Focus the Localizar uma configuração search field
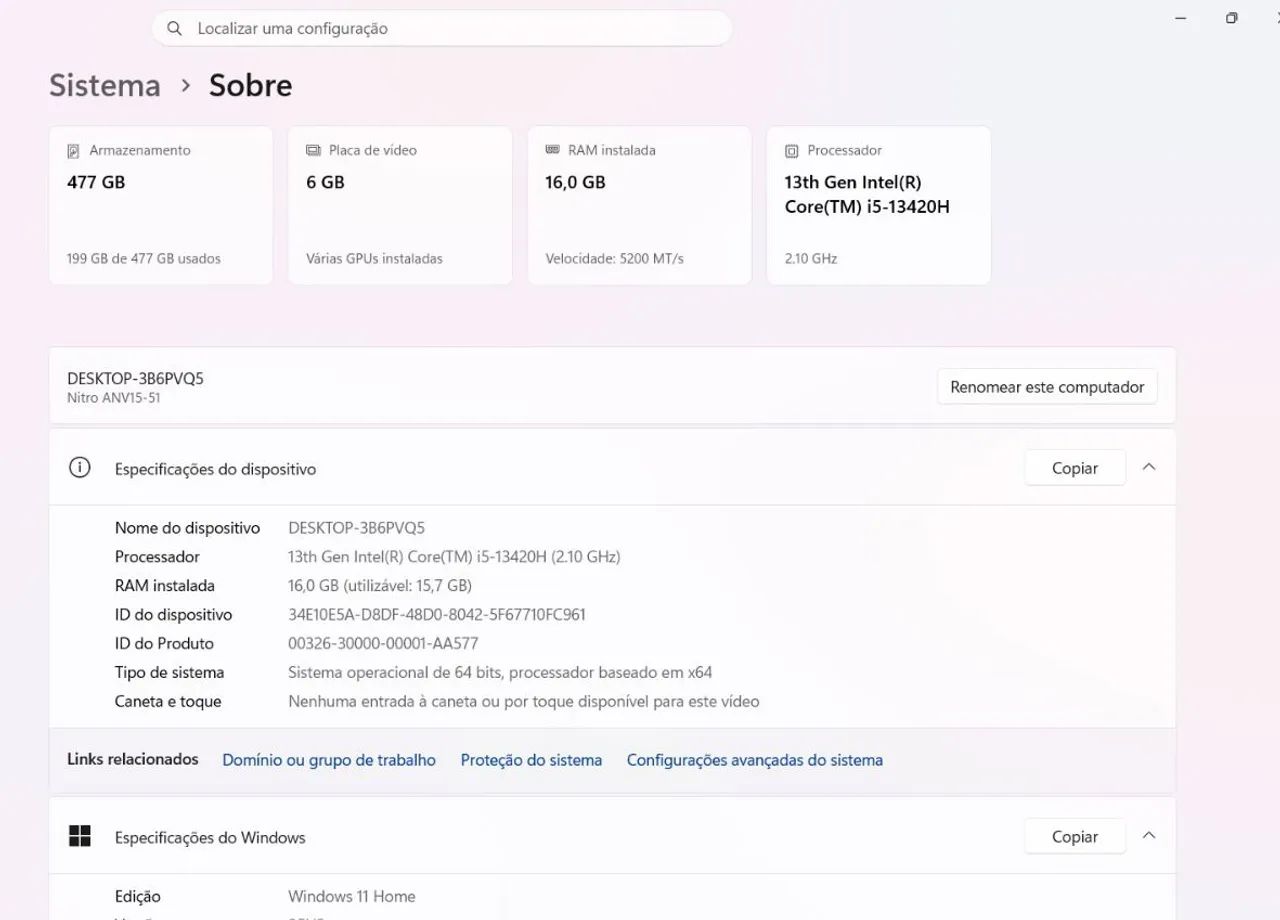 tap(442, 29)
